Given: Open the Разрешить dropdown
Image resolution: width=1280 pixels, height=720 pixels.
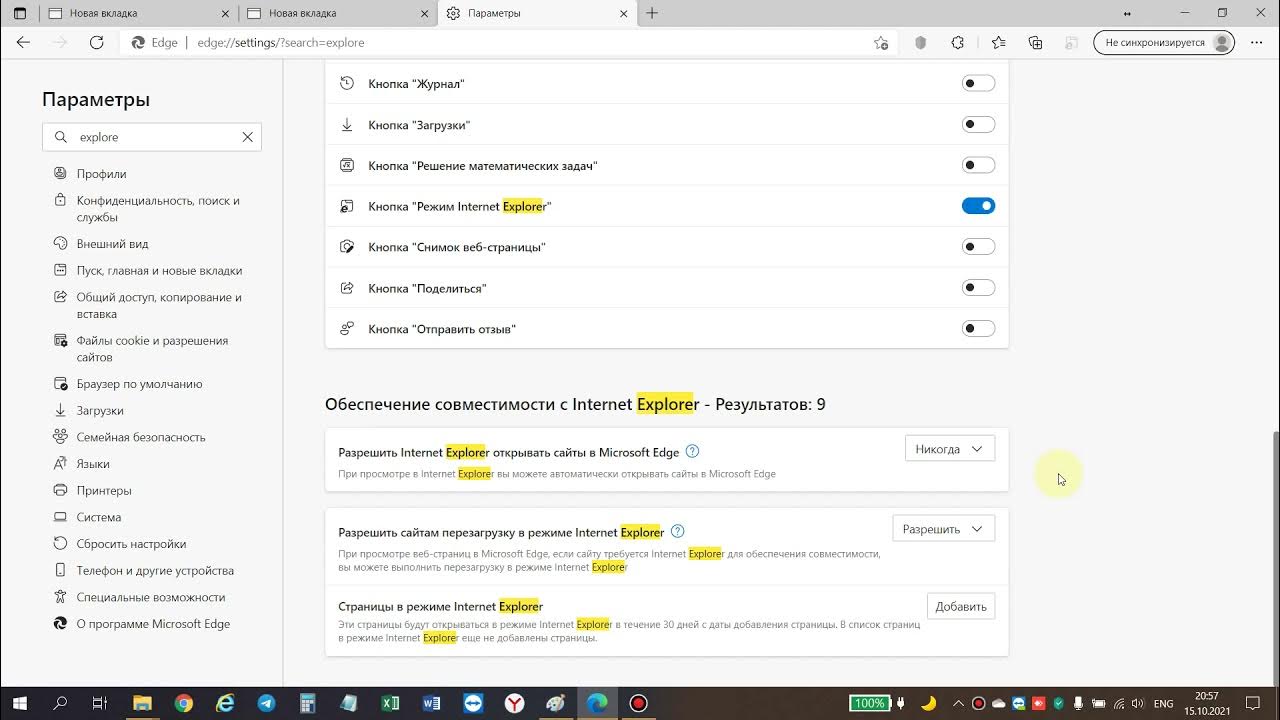Looking at the screenshot, I should 943,529.
